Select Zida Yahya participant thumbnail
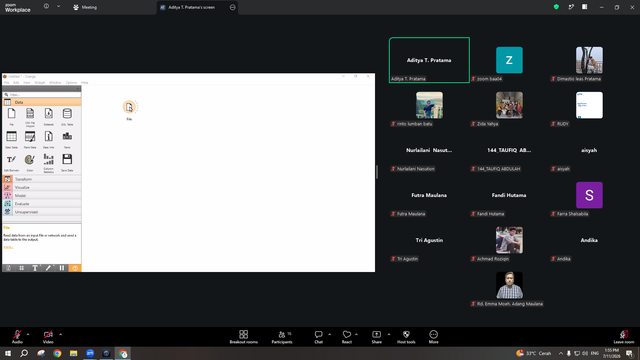The height and width of the screenshot is (360, 640). [509, 105]
